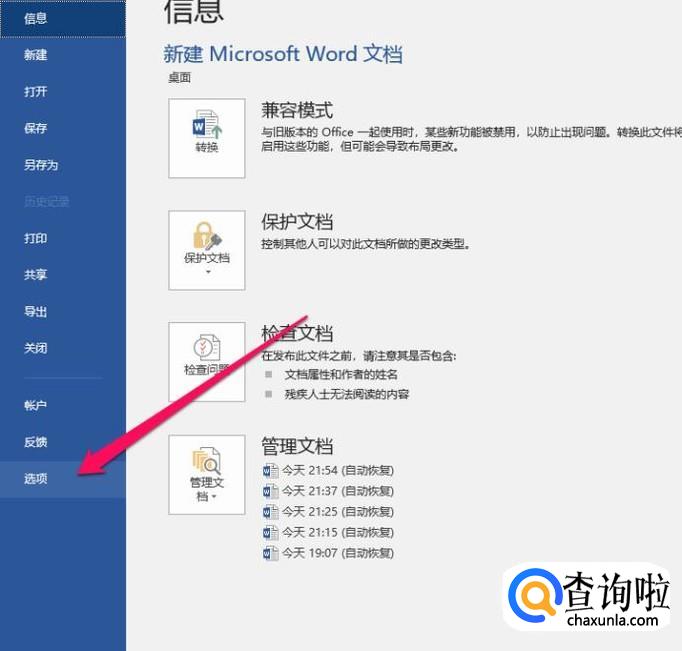Open the 反馈 page
Image resolution: width=682 pixels, height=651 pixels.
(x=63, y=442)
